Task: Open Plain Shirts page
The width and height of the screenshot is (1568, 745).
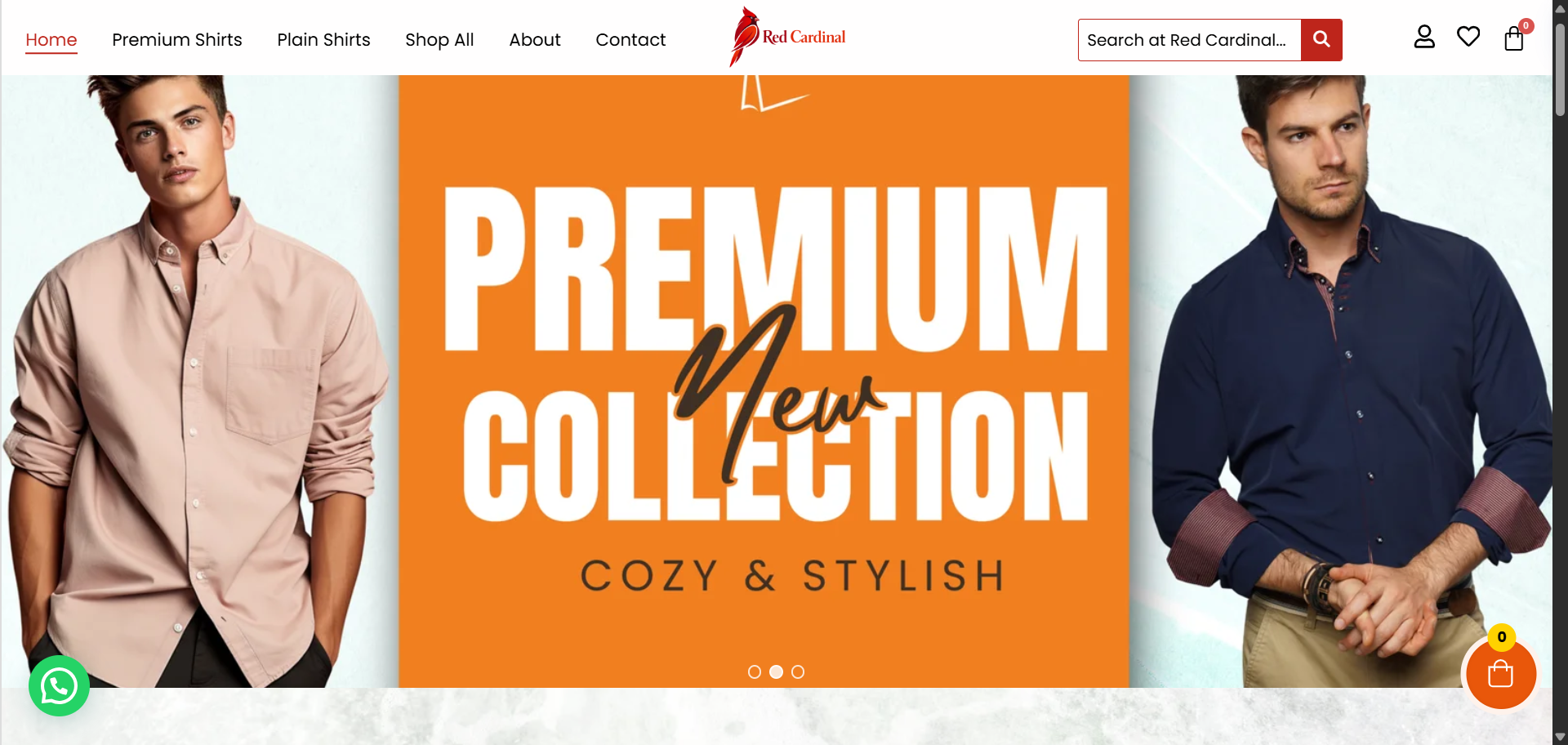Action: (x=323, y=40)
